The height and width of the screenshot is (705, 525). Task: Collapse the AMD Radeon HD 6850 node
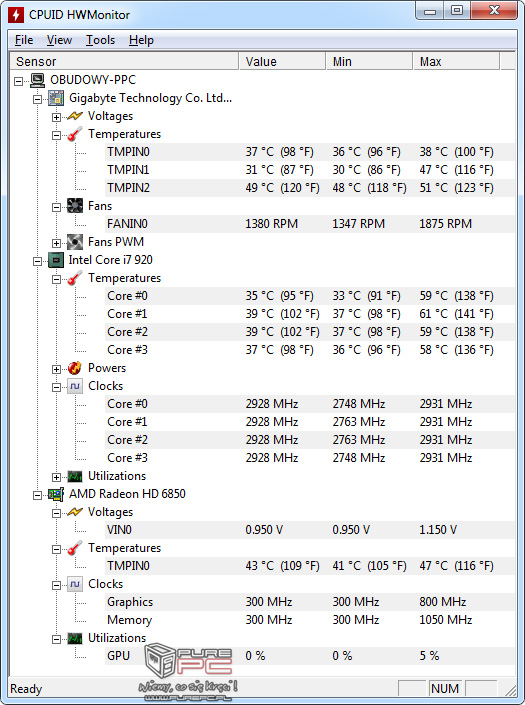point(38,495)
